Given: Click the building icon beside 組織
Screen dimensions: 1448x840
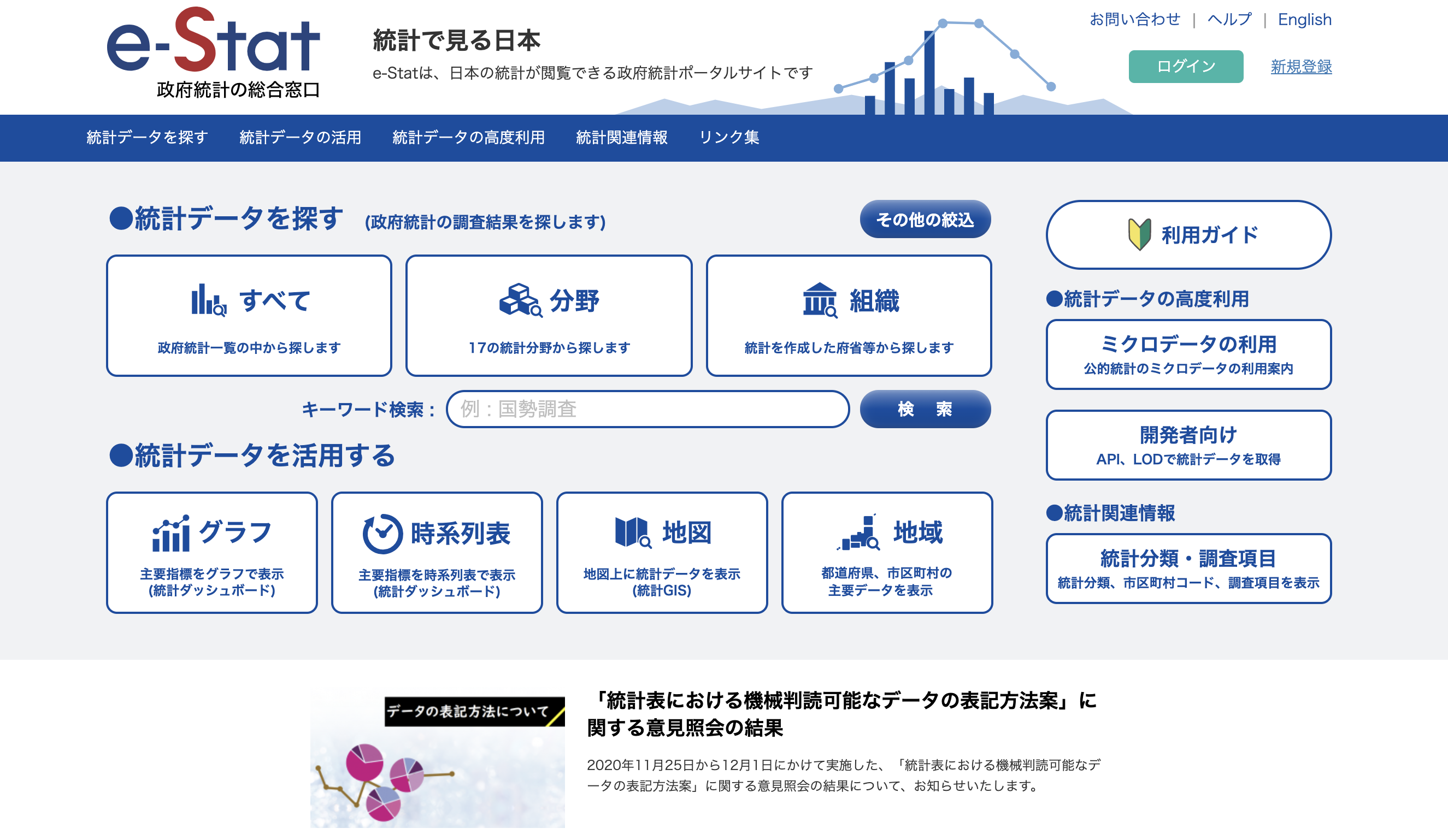Looking at the screenshot, I should pos(820,300).
